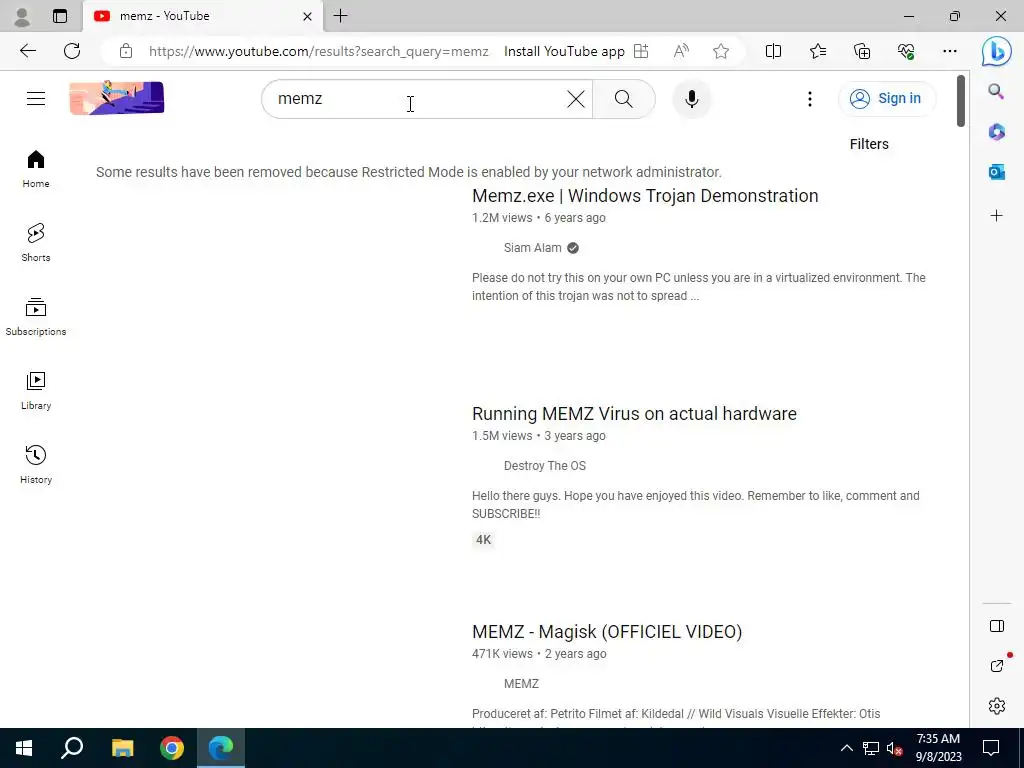1024x768 pixels.
Task: Click the muted volume tray icon
Action: [895, 748]
